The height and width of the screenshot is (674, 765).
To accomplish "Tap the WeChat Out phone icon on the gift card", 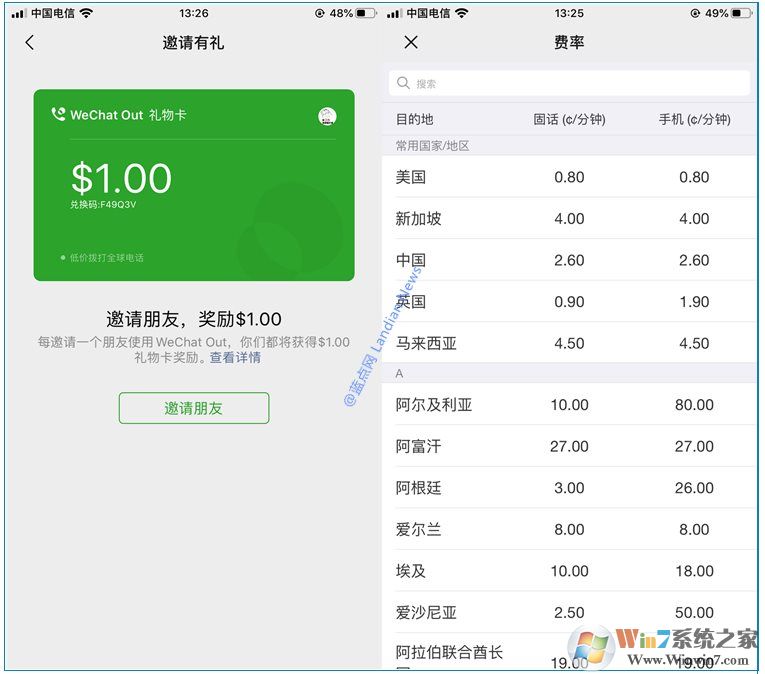I will point(58,114).
